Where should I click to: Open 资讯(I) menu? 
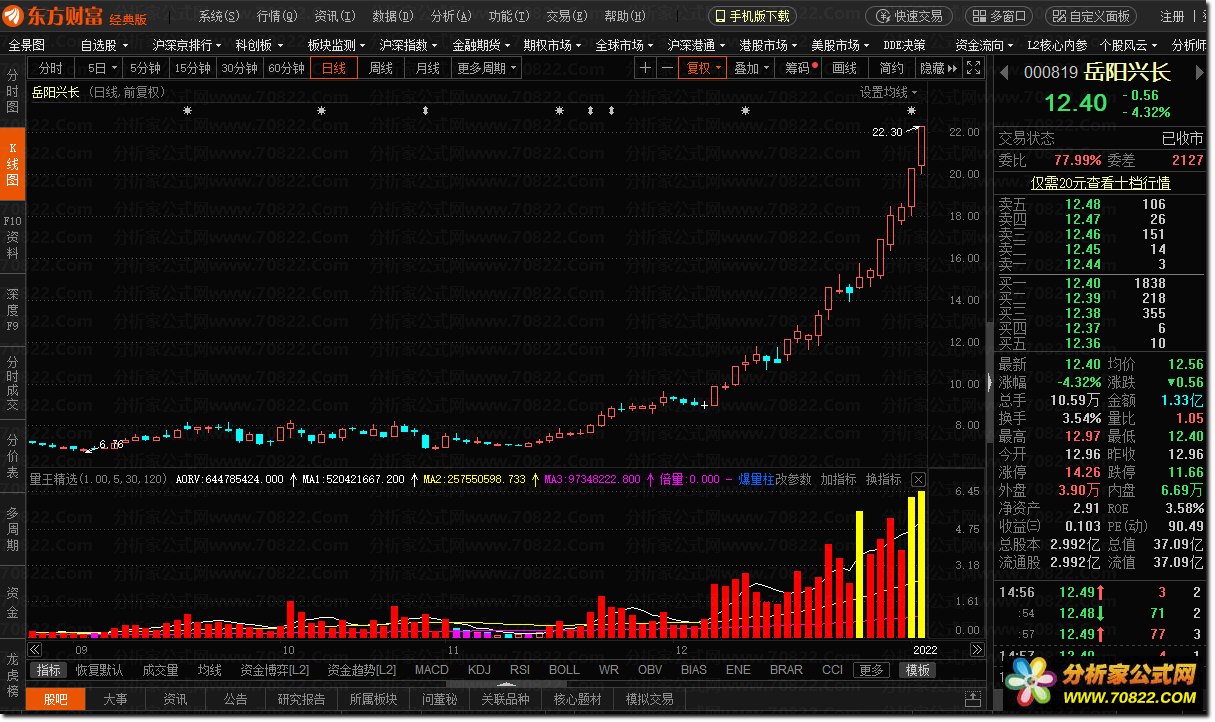tap(334, 16)
